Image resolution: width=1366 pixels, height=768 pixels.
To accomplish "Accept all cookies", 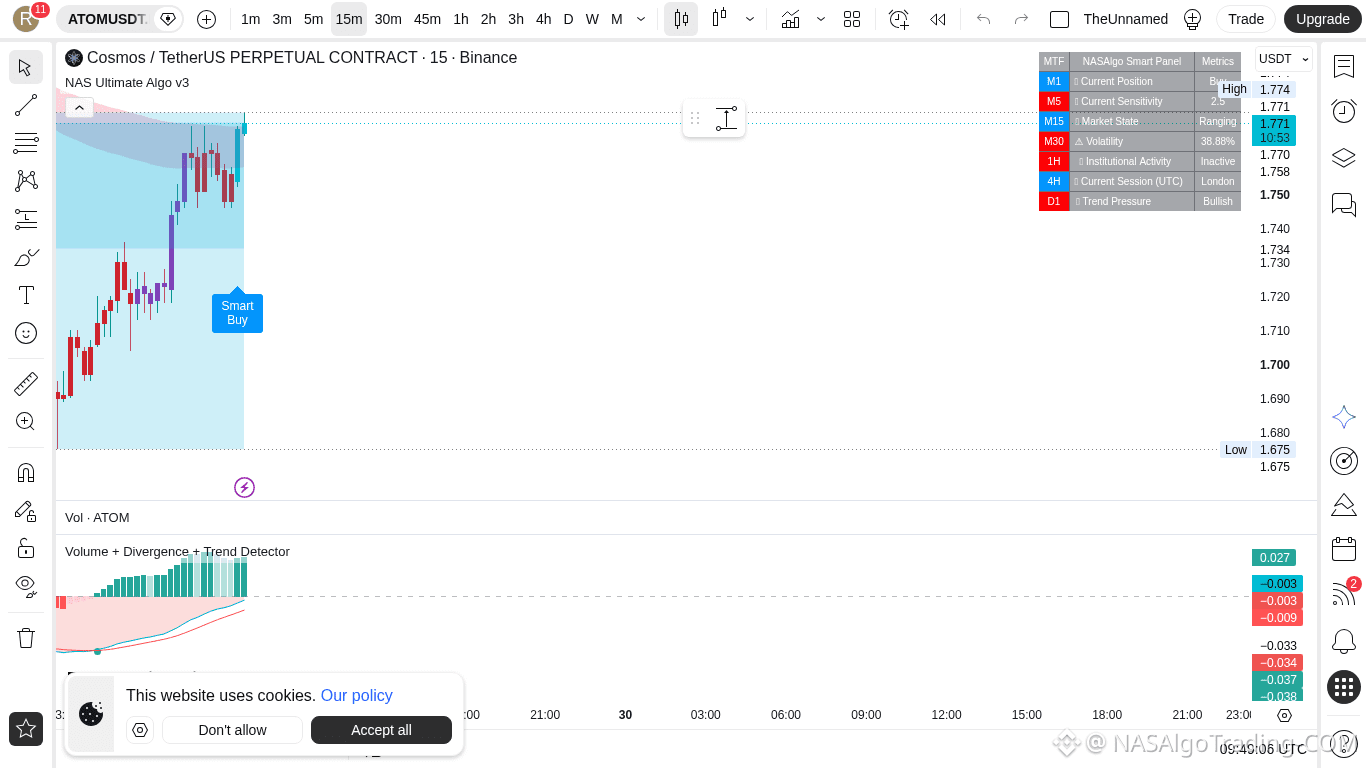I will [381, 730].
